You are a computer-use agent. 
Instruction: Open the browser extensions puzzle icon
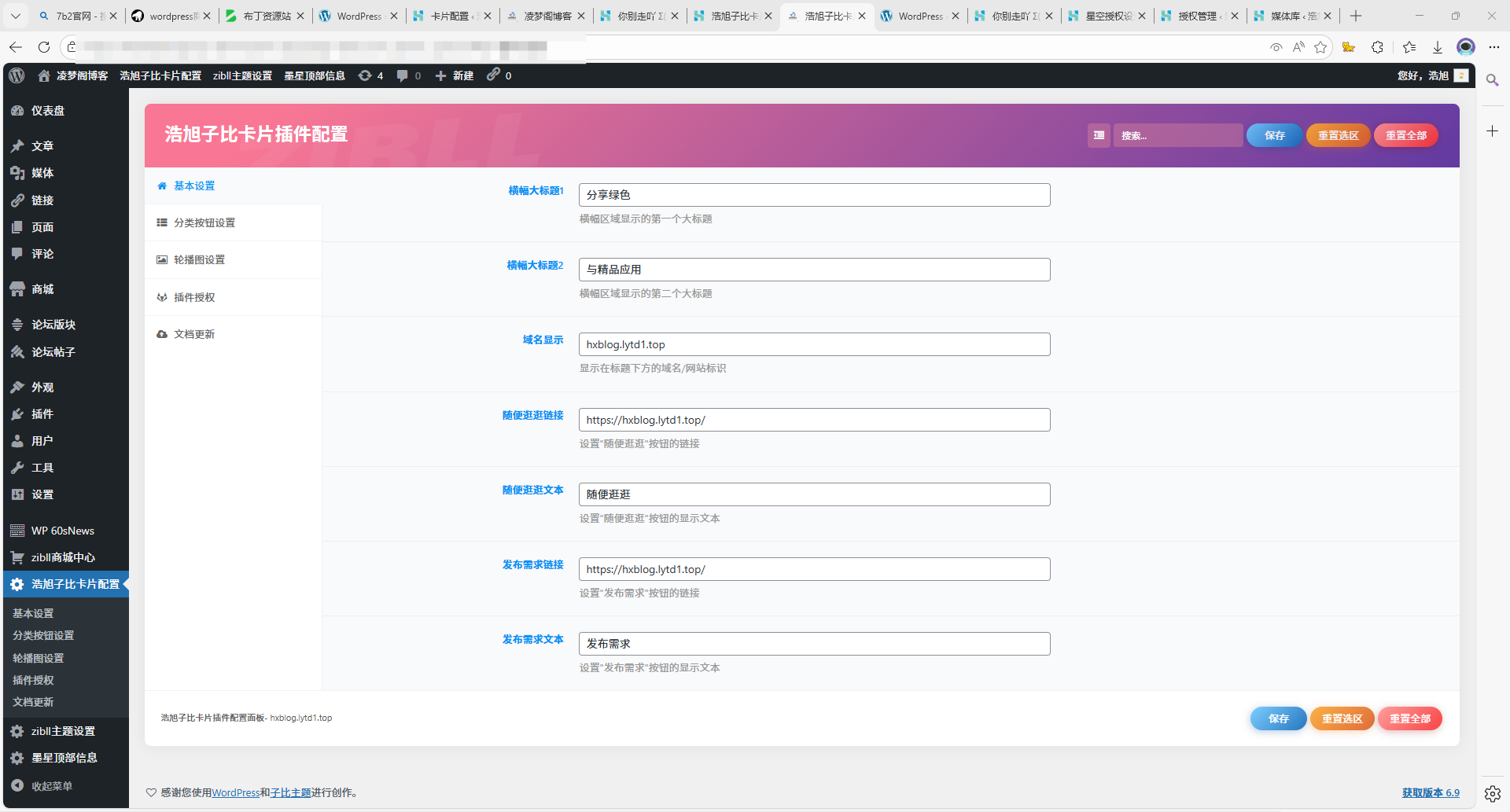(x=1377, y=47)
